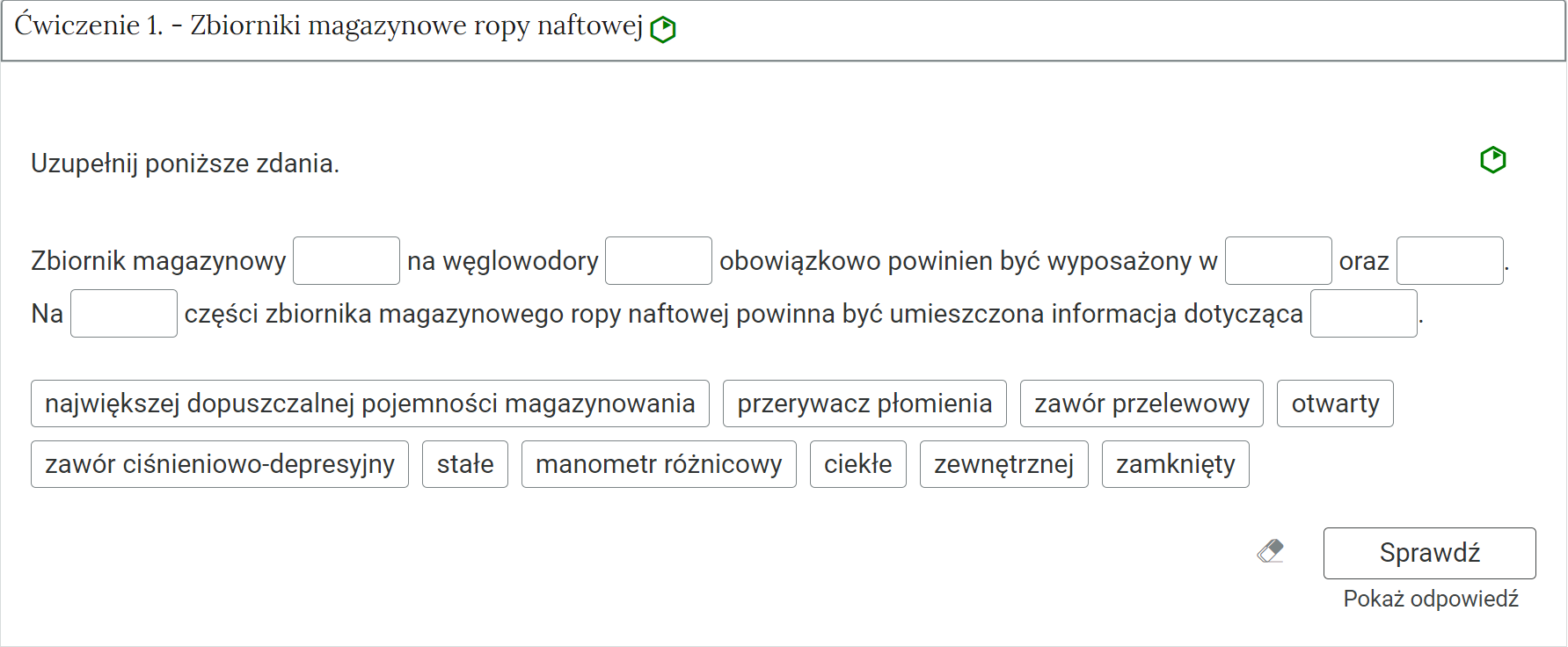
Task: Pick the tile 'zawór ciśnieniowo-depresyjny'
Action: coord(219,463)
